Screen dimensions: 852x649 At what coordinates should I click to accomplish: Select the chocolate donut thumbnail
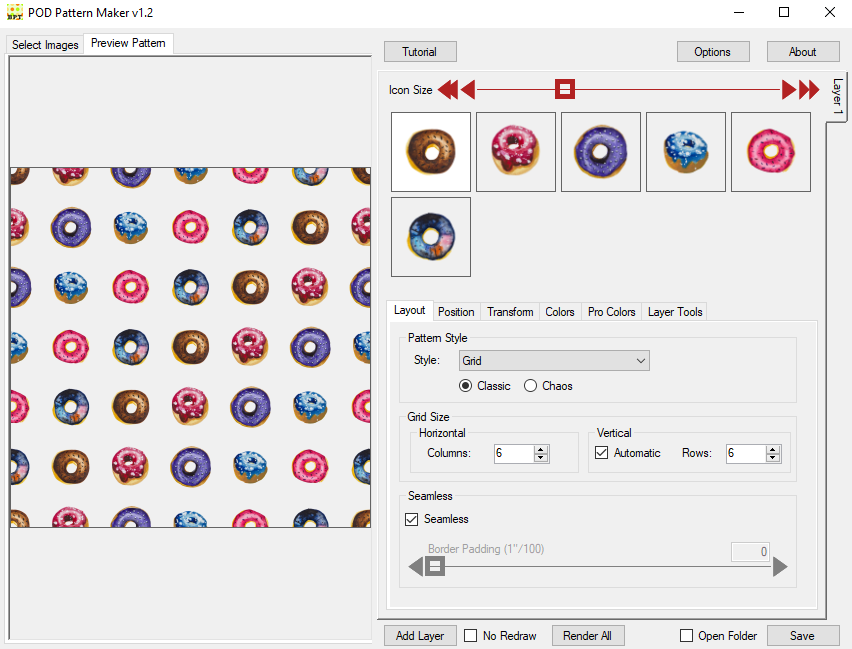click(431, 152)
